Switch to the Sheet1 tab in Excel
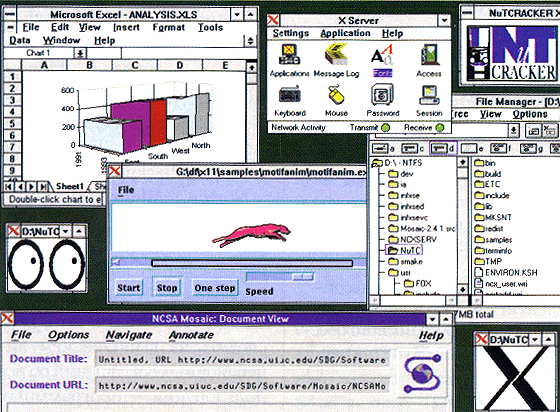The image size is (560, 412). tap(69, 187)
